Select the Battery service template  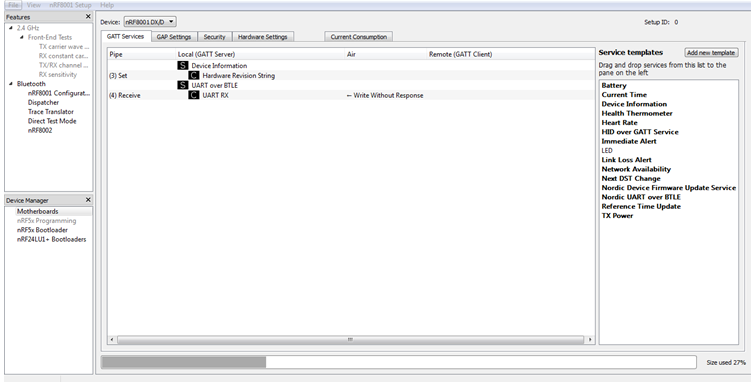[614, 85]
